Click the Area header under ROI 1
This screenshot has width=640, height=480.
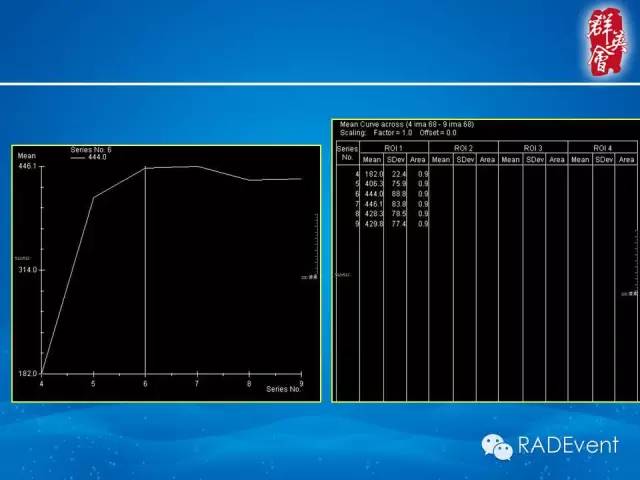click(x=418, y=159)
